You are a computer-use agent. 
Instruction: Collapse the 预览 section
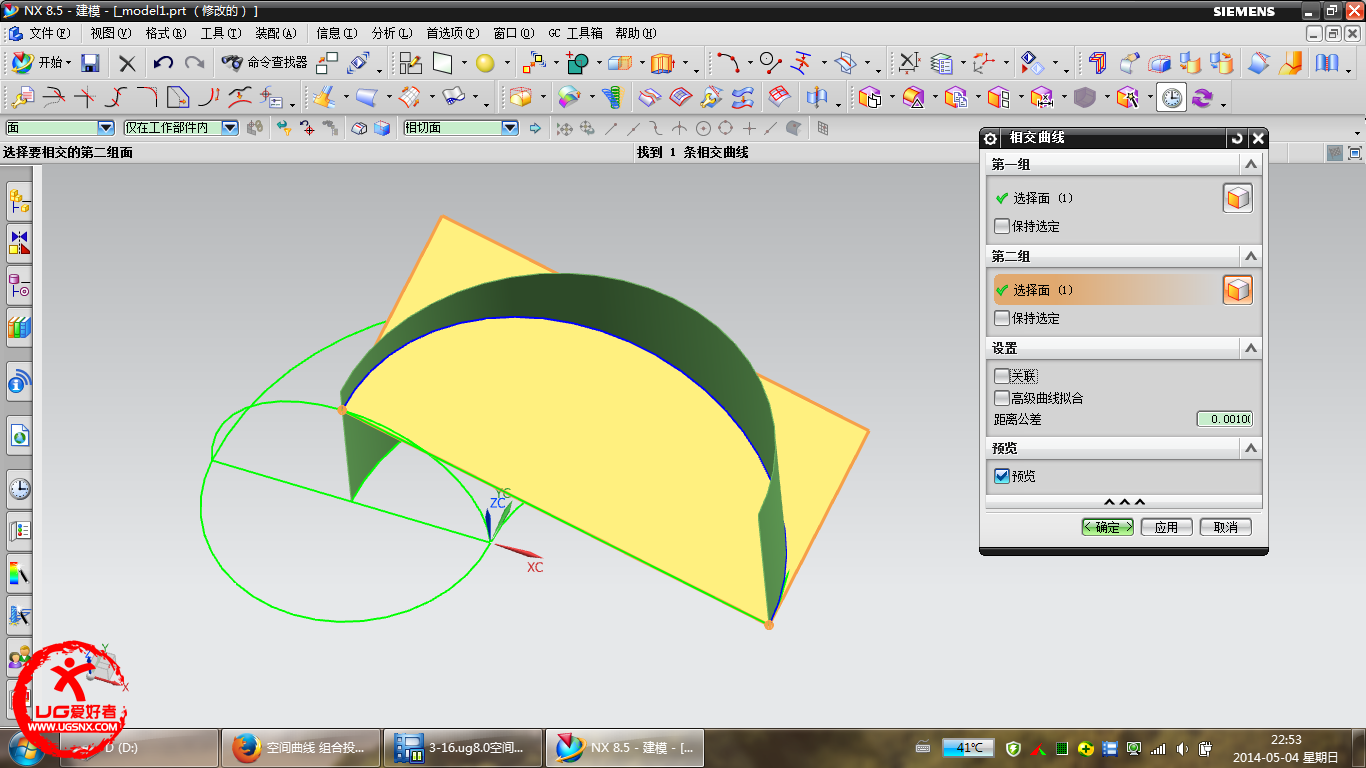point(1250,448)
